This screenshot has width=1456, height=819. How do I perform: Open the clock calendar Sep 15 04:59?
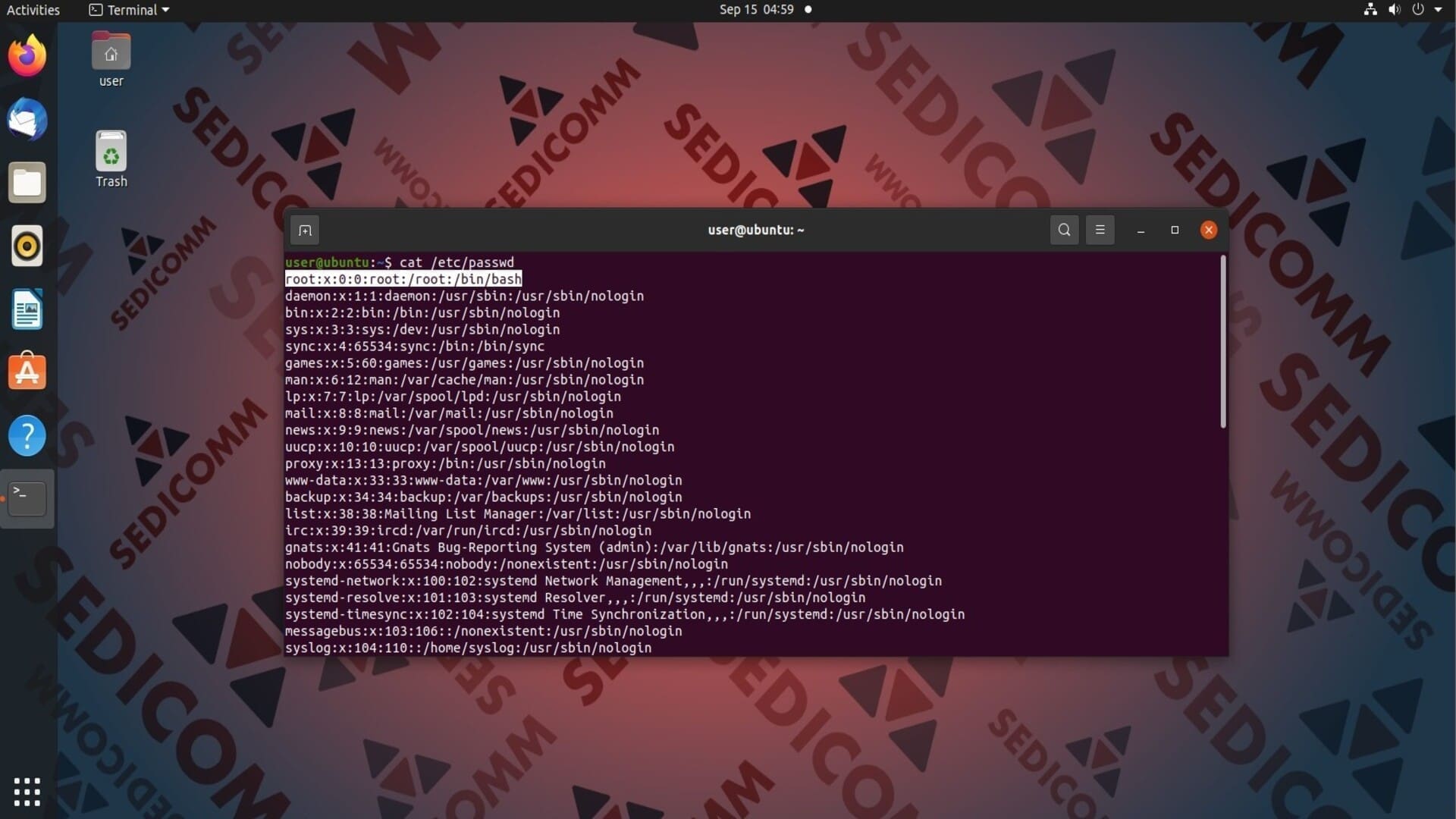pyautogui.click(x=757, y=10)
